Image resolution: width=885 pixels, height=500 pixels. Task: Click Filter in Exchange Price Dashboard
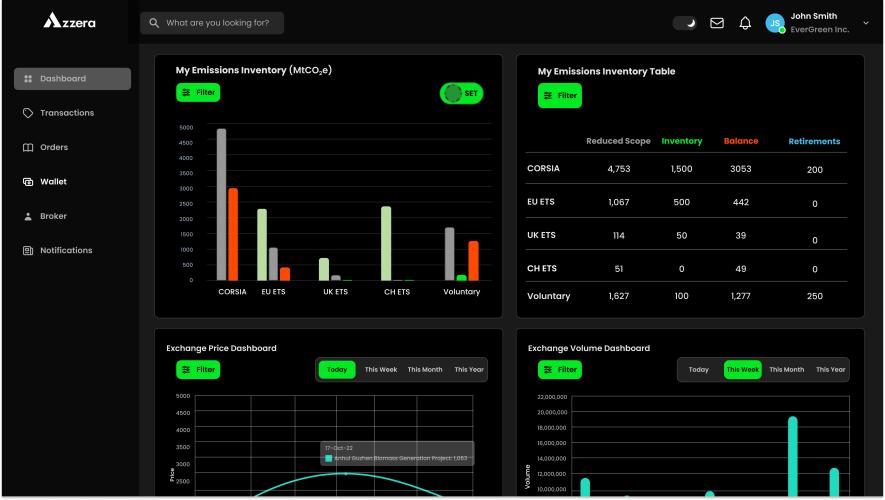click(x=198, y=370)
